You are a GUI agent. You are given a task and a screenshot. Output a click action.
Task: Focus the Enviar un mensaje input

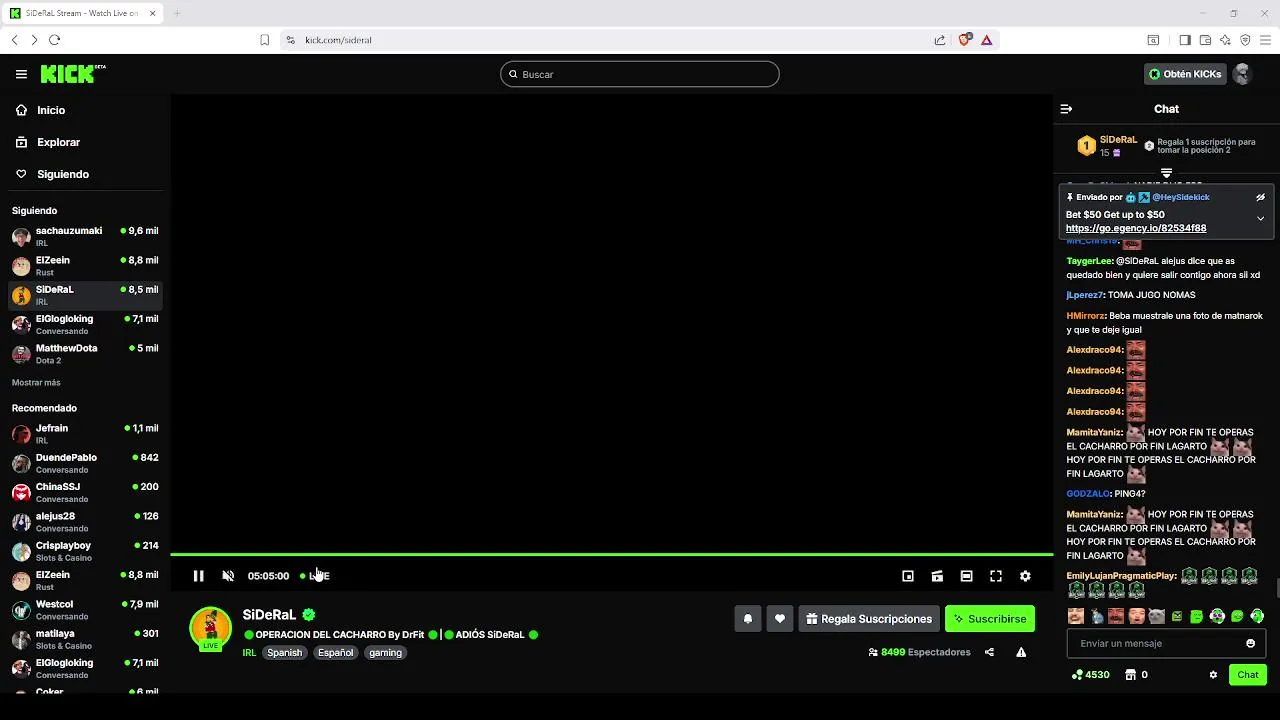pos(1166,643)
